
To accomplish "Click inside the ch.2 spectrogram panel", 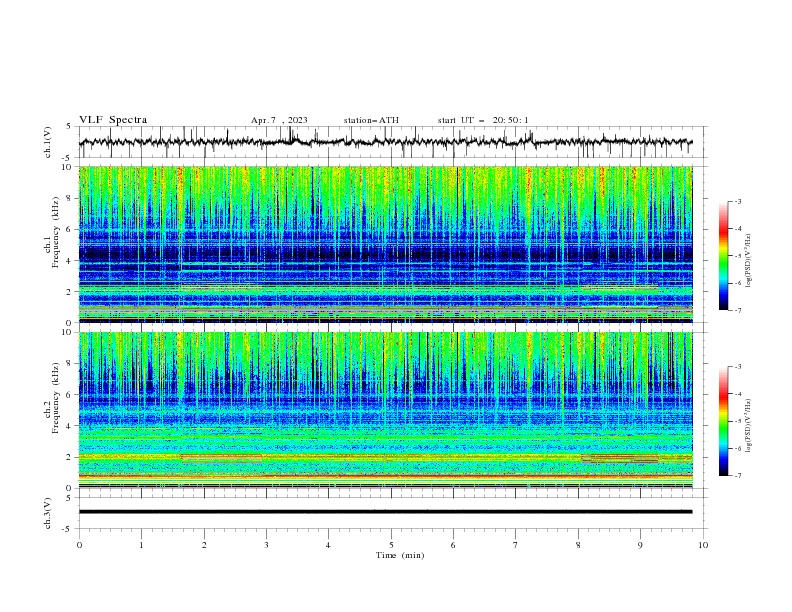I will click(385, 410).
